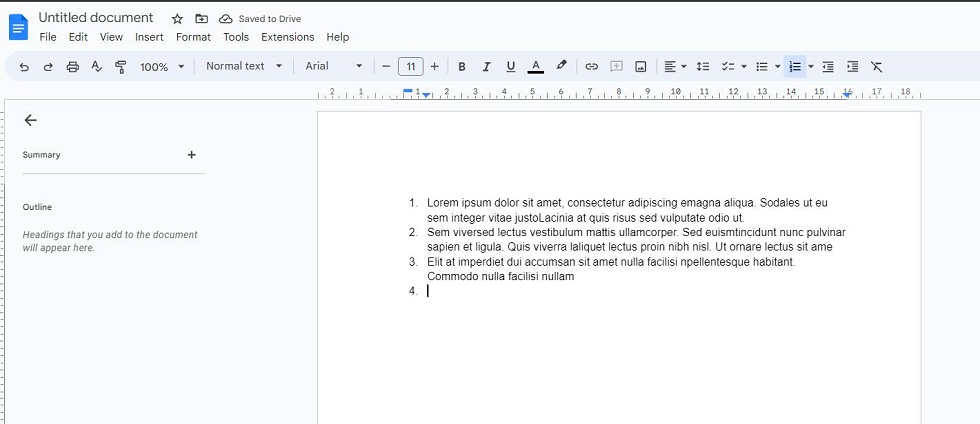Screen dimensions: 980x424
Task: Click Increase indent icon
Action: coord(852,66)
